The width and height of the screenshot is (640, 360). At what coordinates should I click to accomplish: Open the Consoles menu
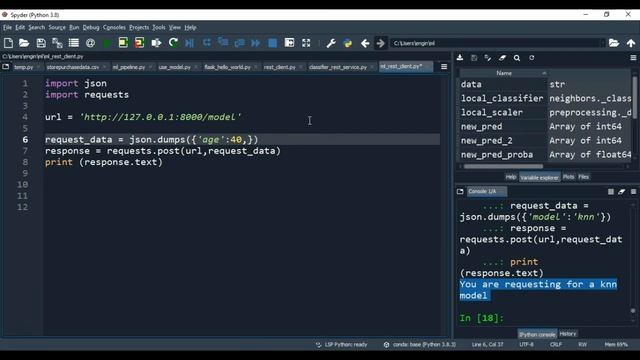point(114,27)
